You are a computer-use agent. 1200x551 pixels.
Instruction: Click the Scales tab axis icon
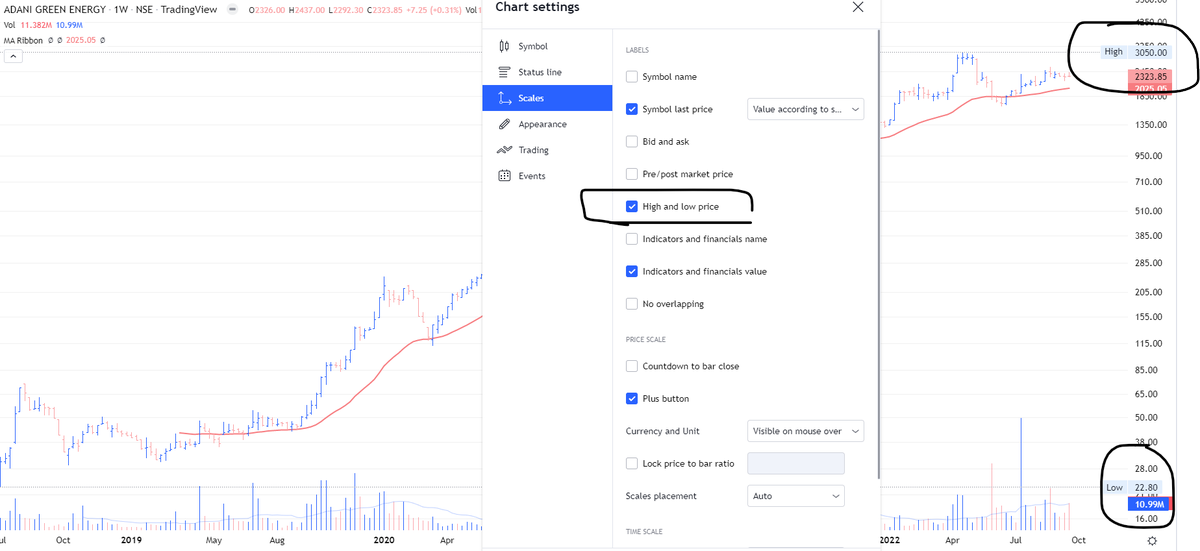point(504,98)
